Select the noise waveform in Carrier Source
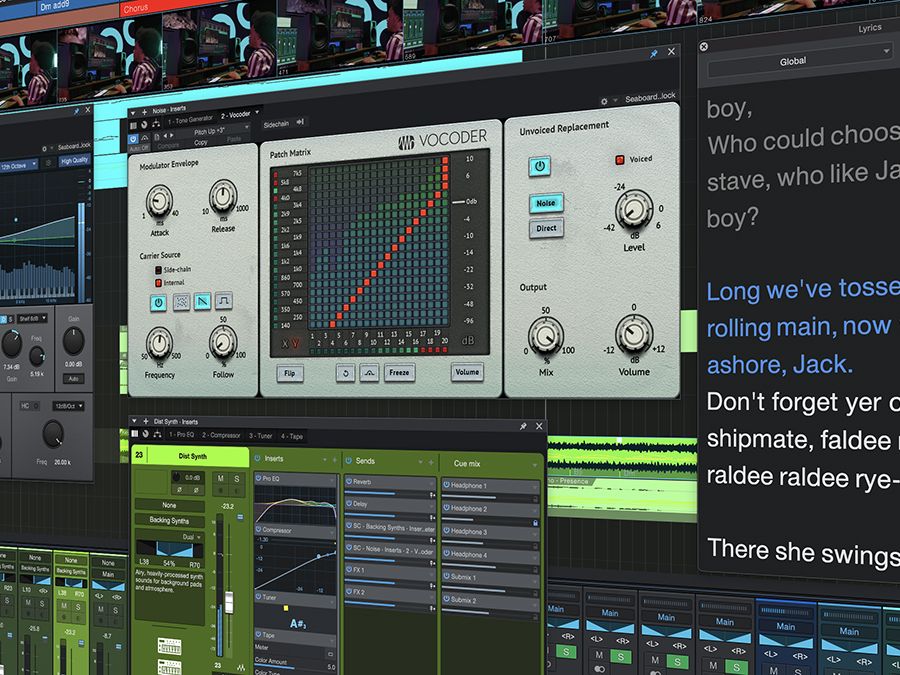The image size is (900, 675). pyautogui.click(x=181, y=302)
